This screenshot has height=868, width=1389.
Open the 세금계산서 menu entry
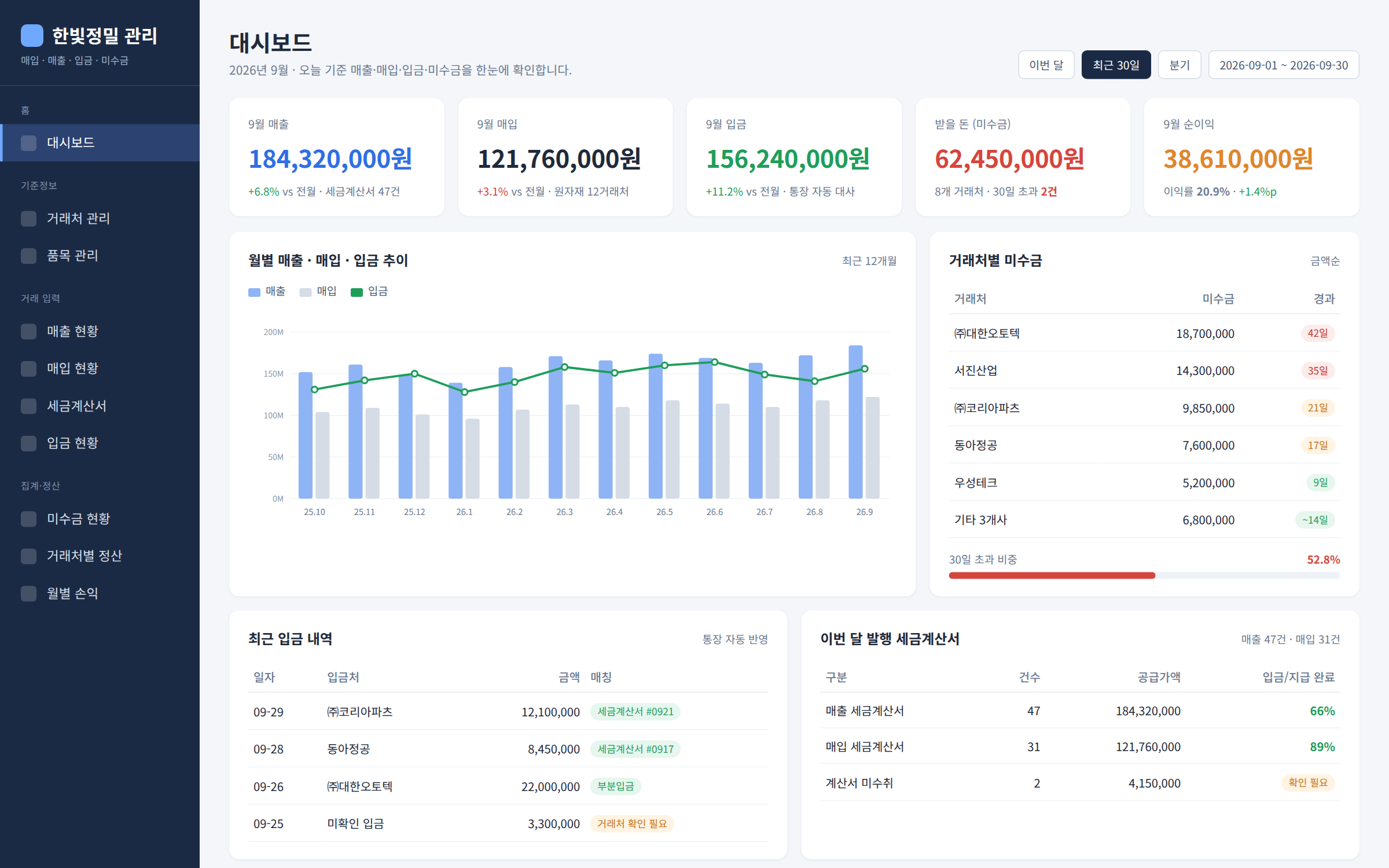click(x=100, y=406)
